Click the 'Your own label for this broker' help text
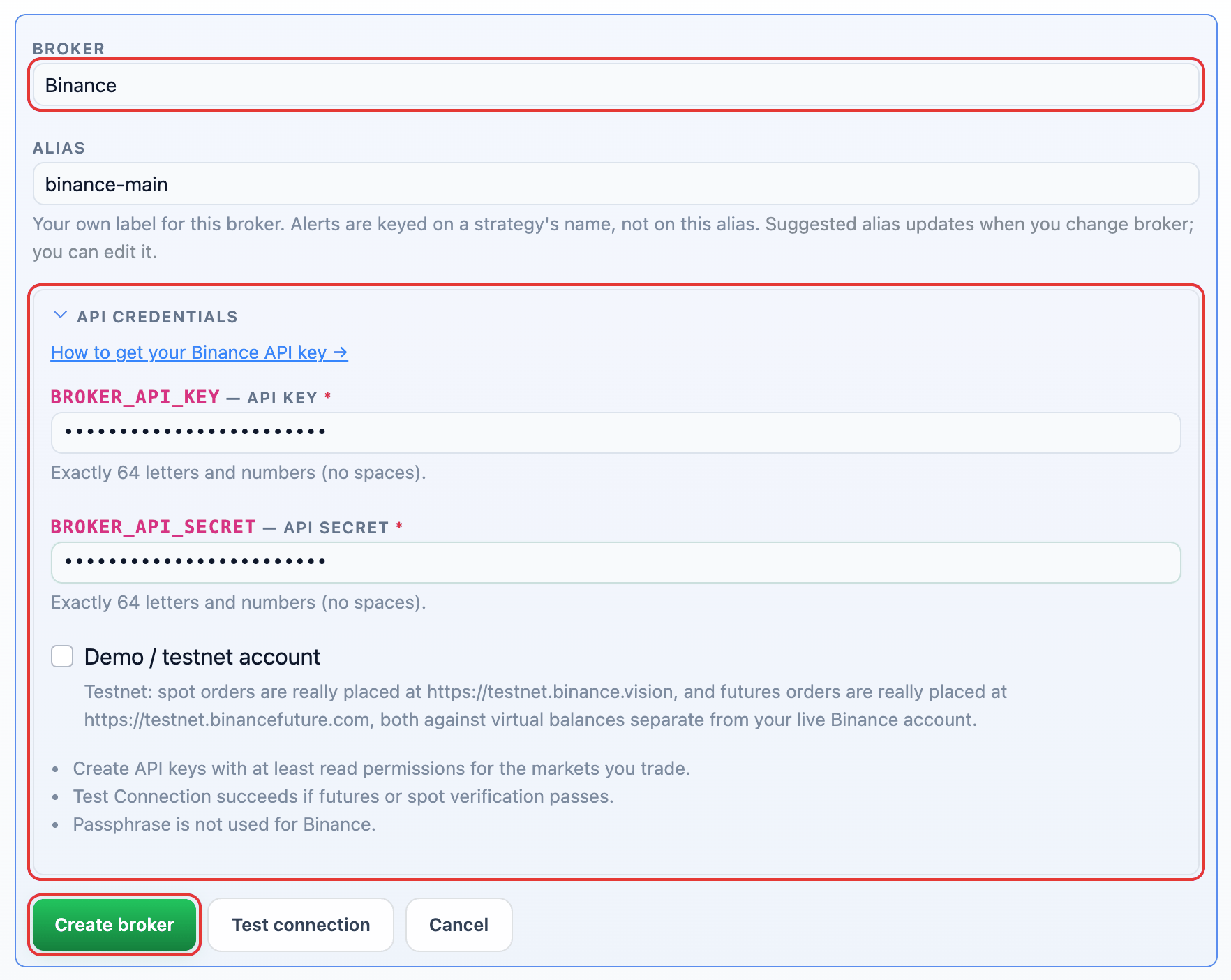 coord(613,238)
